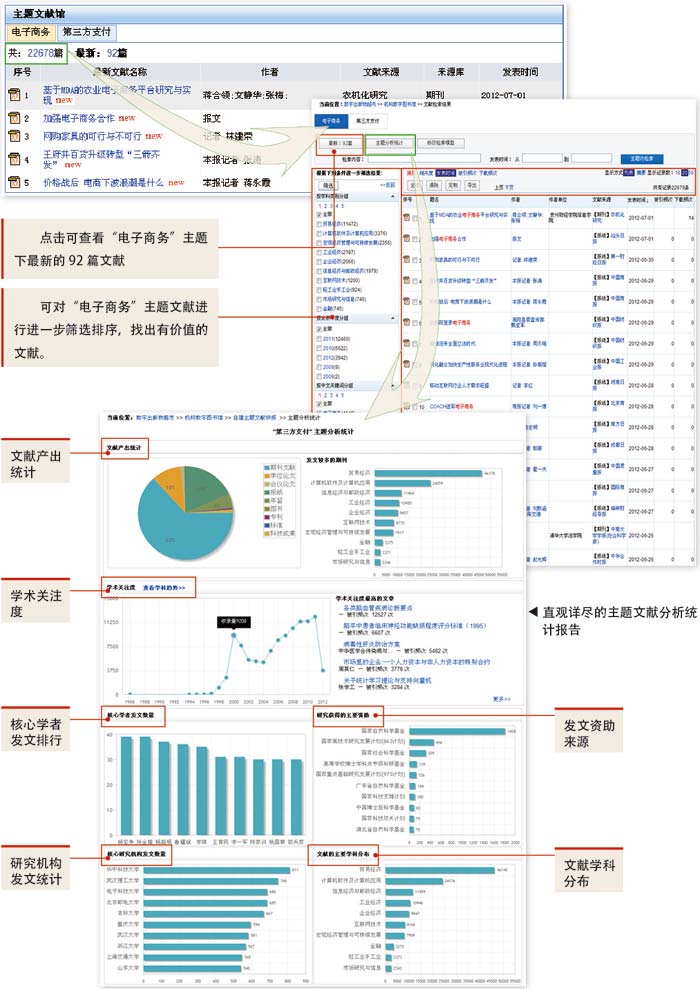Image resolution: width=700 pixels, height=989 pixels.
Task: Open the document icon beside 王府井百货升级转型
Action: [14, 159]
